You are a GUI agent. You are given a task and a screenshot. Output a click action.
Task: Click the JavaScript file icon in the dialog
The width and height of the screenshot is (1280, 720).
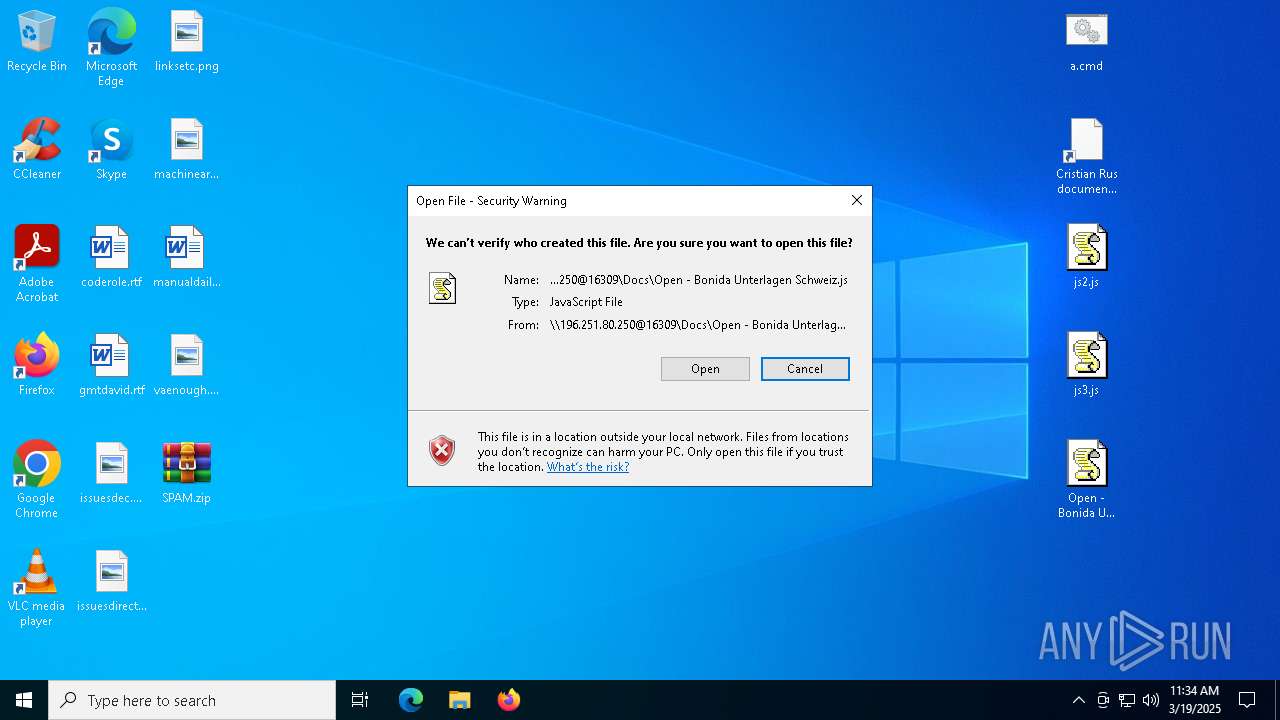[442, 288]
